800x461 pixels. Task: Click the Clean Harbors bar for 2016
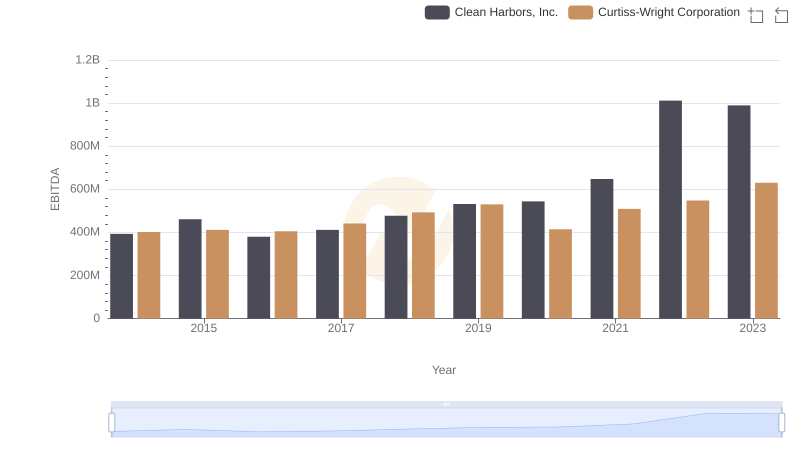(259, 277)
